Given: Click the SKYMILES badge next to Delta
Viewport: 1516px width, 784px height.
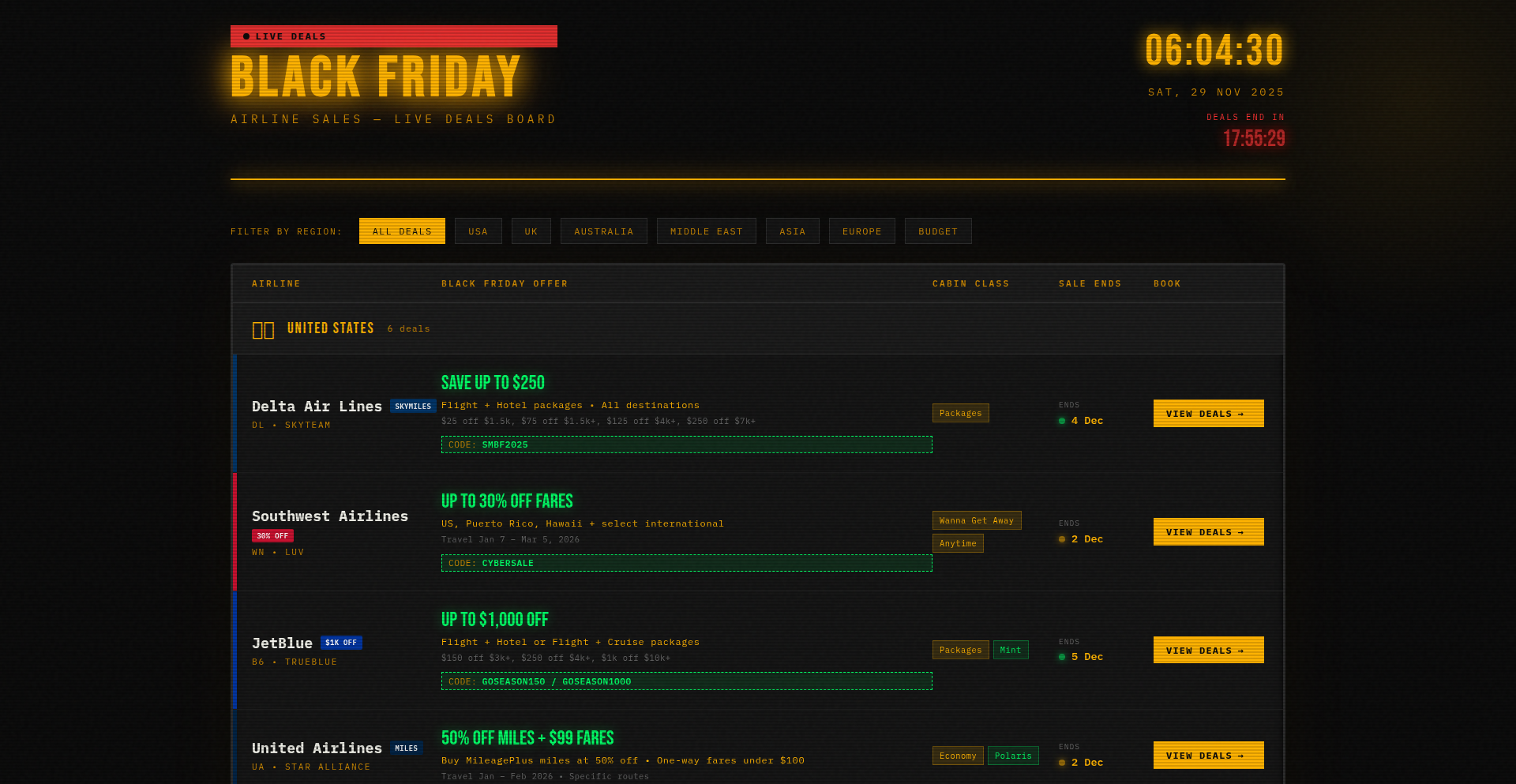Looking at the screenshot, I should coord(413,407).
